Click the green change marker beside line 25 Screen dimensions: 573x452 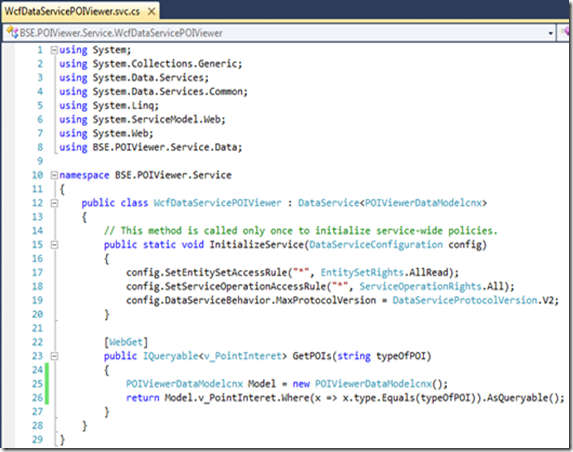[46, 384]
